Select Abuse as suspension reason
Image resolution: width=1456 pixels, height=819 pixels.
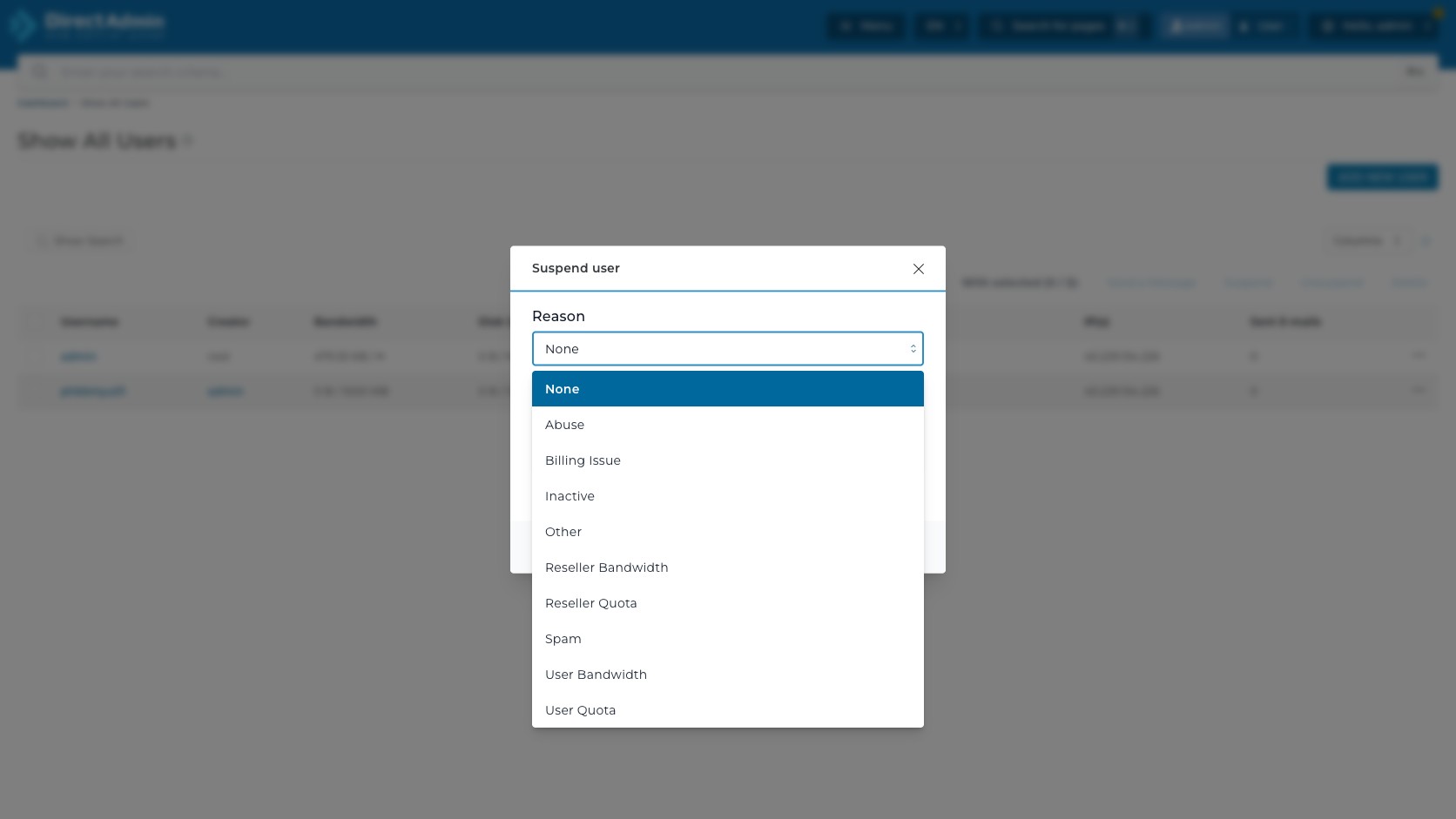(x=727, y=425)
